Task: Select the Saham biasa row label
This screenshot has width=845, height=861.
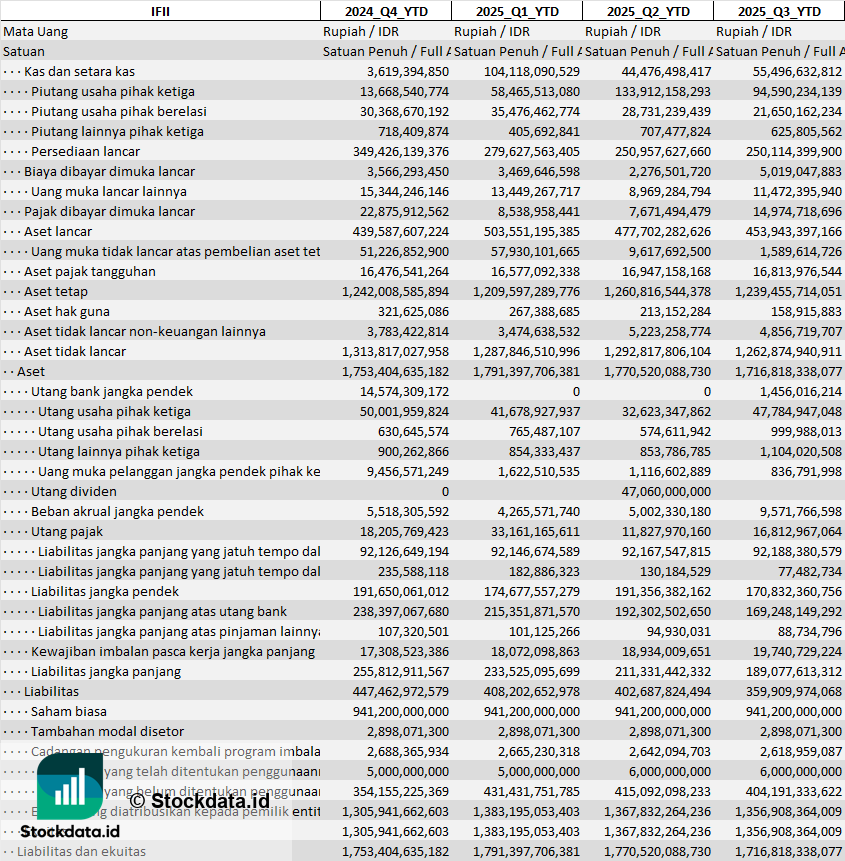Action: 69,712
